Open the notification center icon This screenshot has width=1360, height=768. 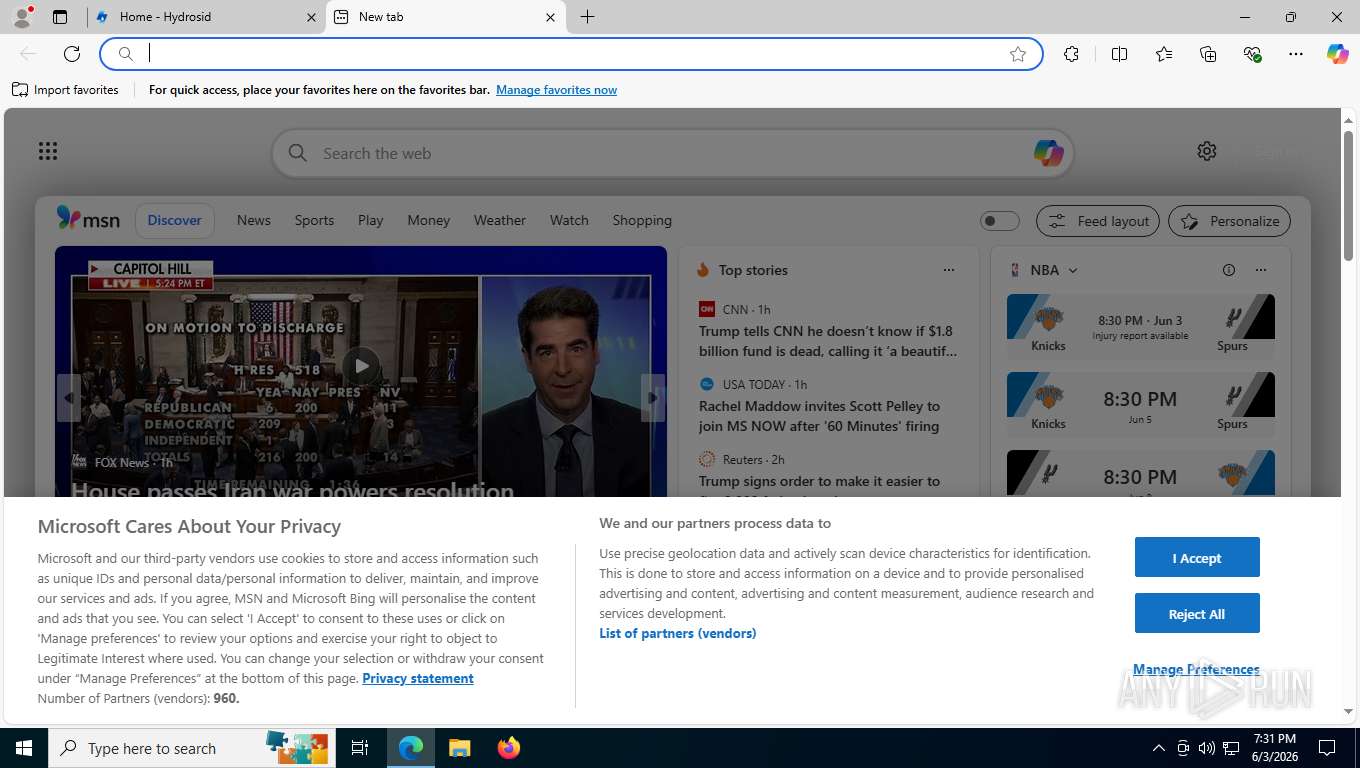click(x=1327, y=748)
